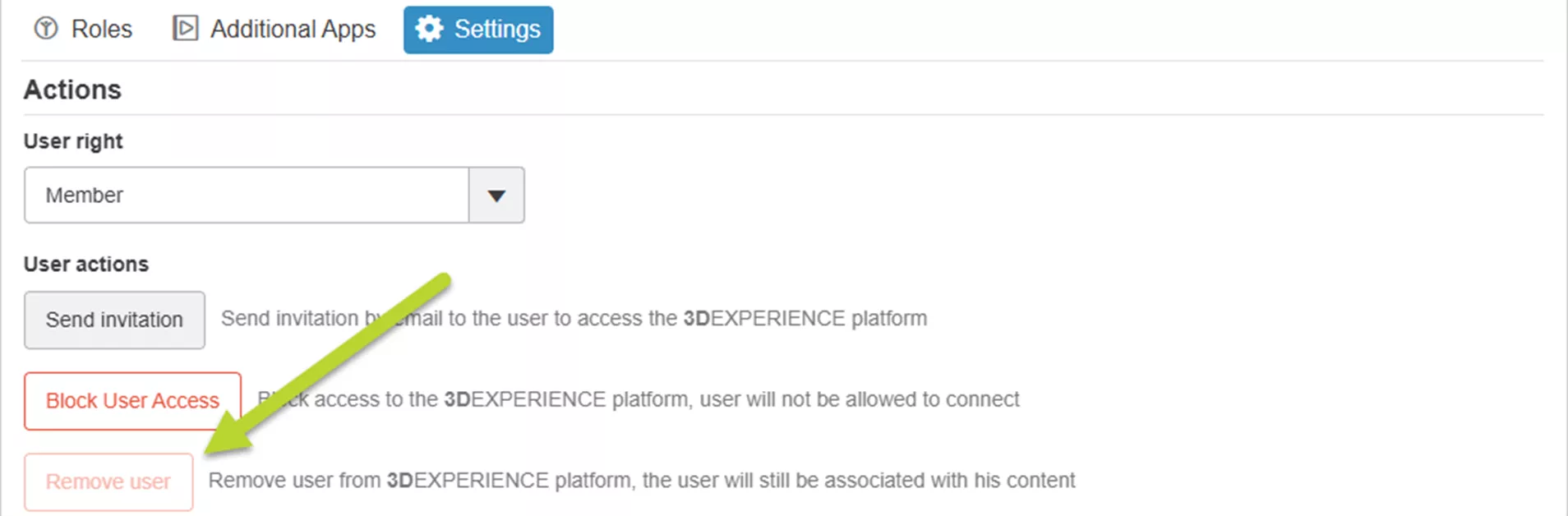Click the User actions label
The image size is (1568, 516).
pyautogui.click(x=85, y=264)
